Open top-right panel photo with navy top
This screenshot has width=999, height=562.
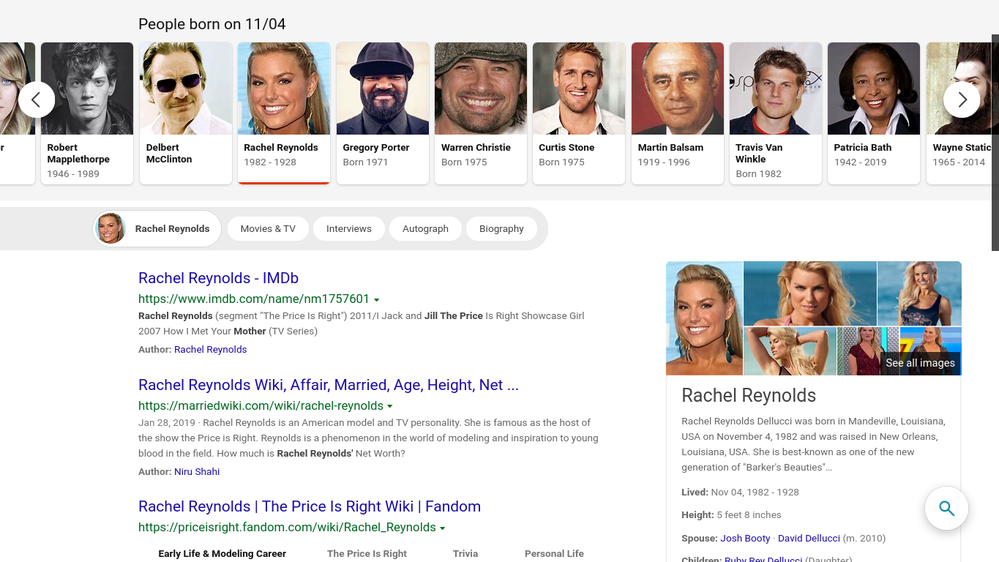[x=919, y=294]
